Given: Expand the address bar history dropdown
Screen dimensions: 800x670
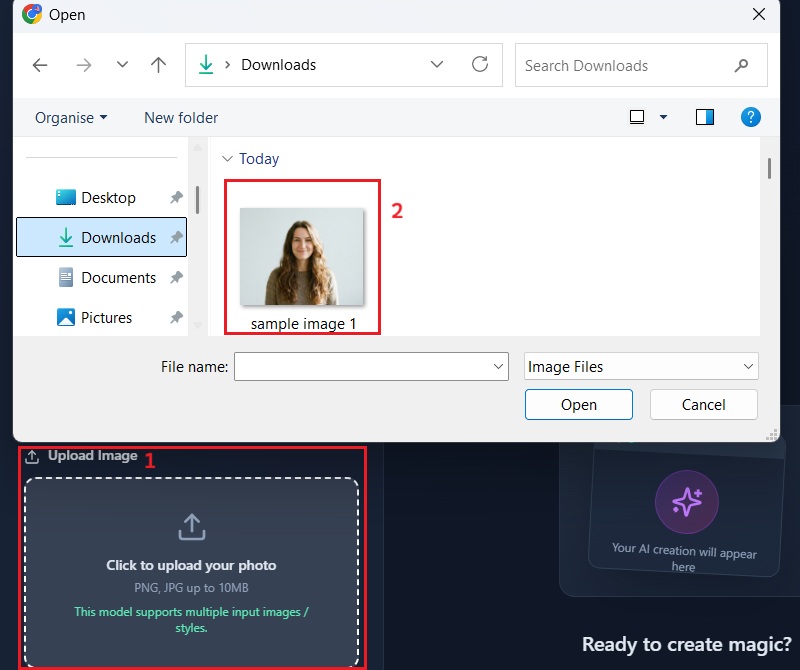Looking at the screenshot, I should coord(437,64).
